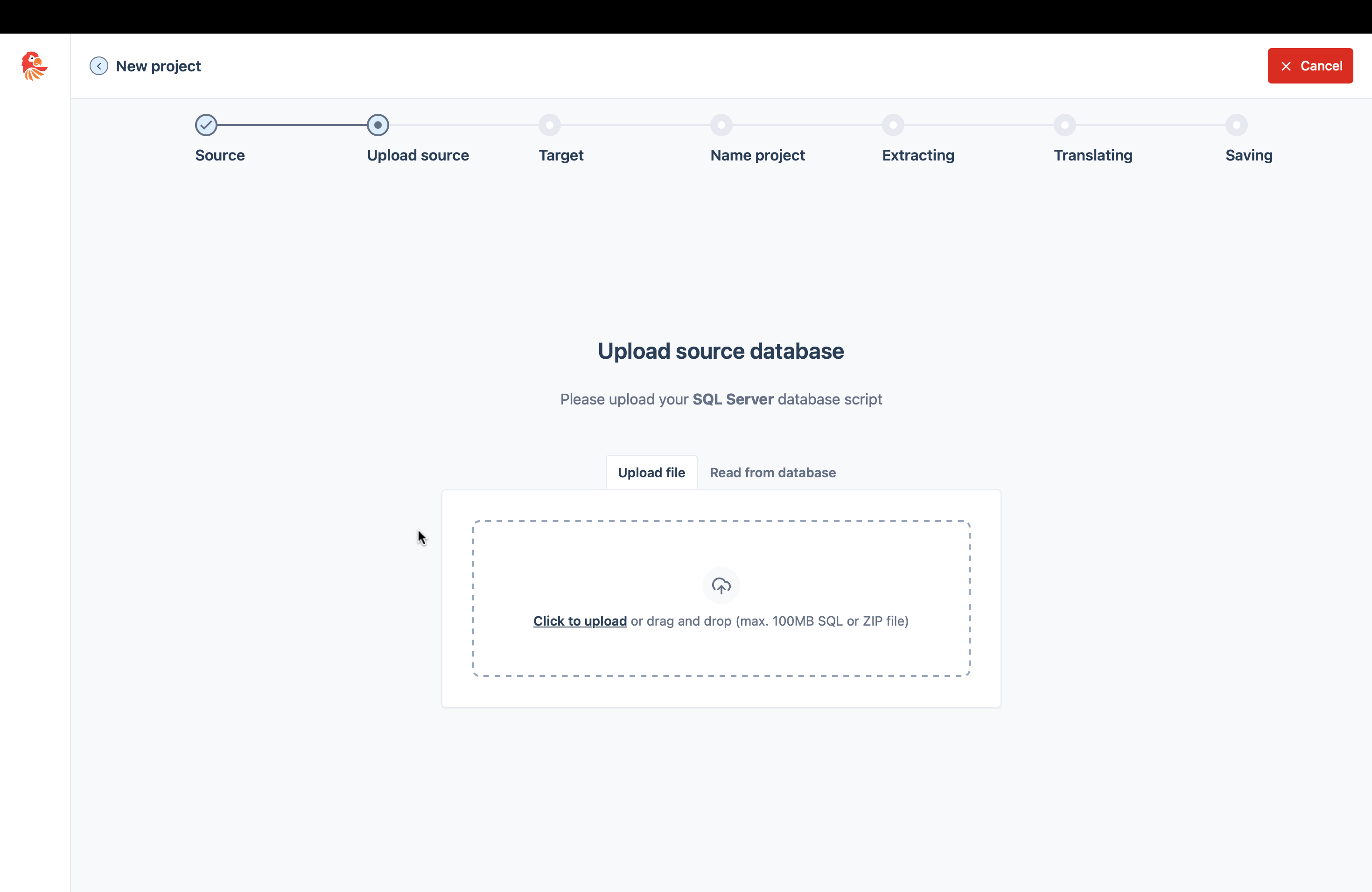The width and height of the screenshot is (1372, 892).
Task: Click the back arrow beside New project
Action: click(98, 66)
